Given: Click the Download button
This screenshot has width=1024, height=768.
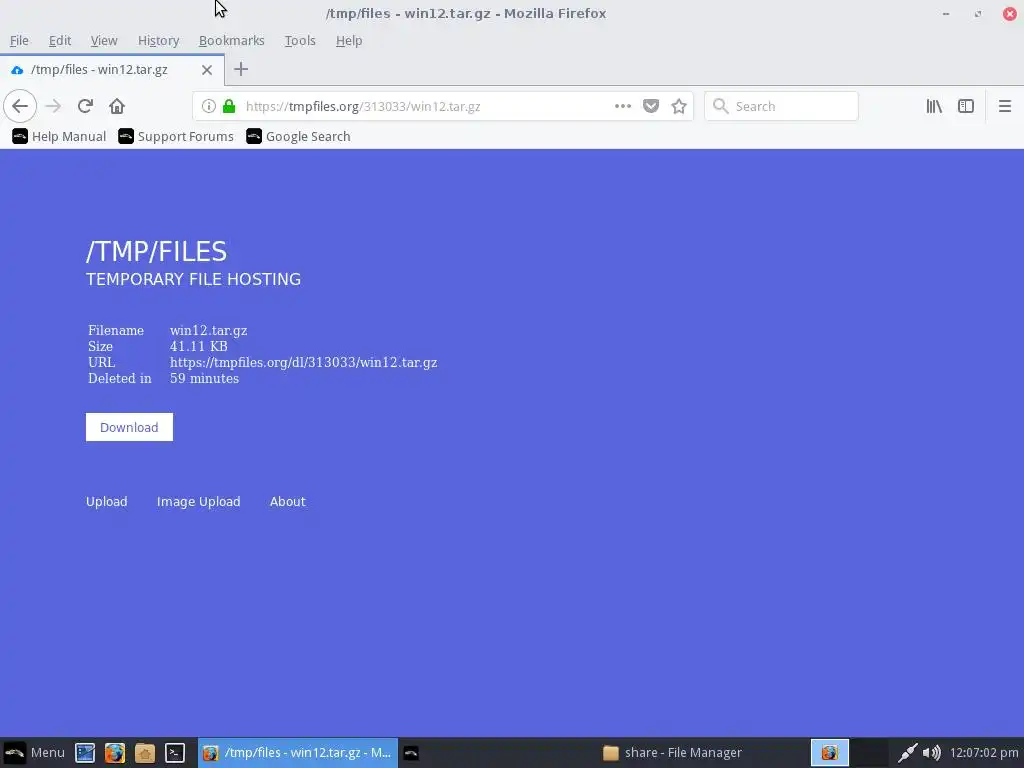Looking at the screenshot, I should click(x=129, y=427).
